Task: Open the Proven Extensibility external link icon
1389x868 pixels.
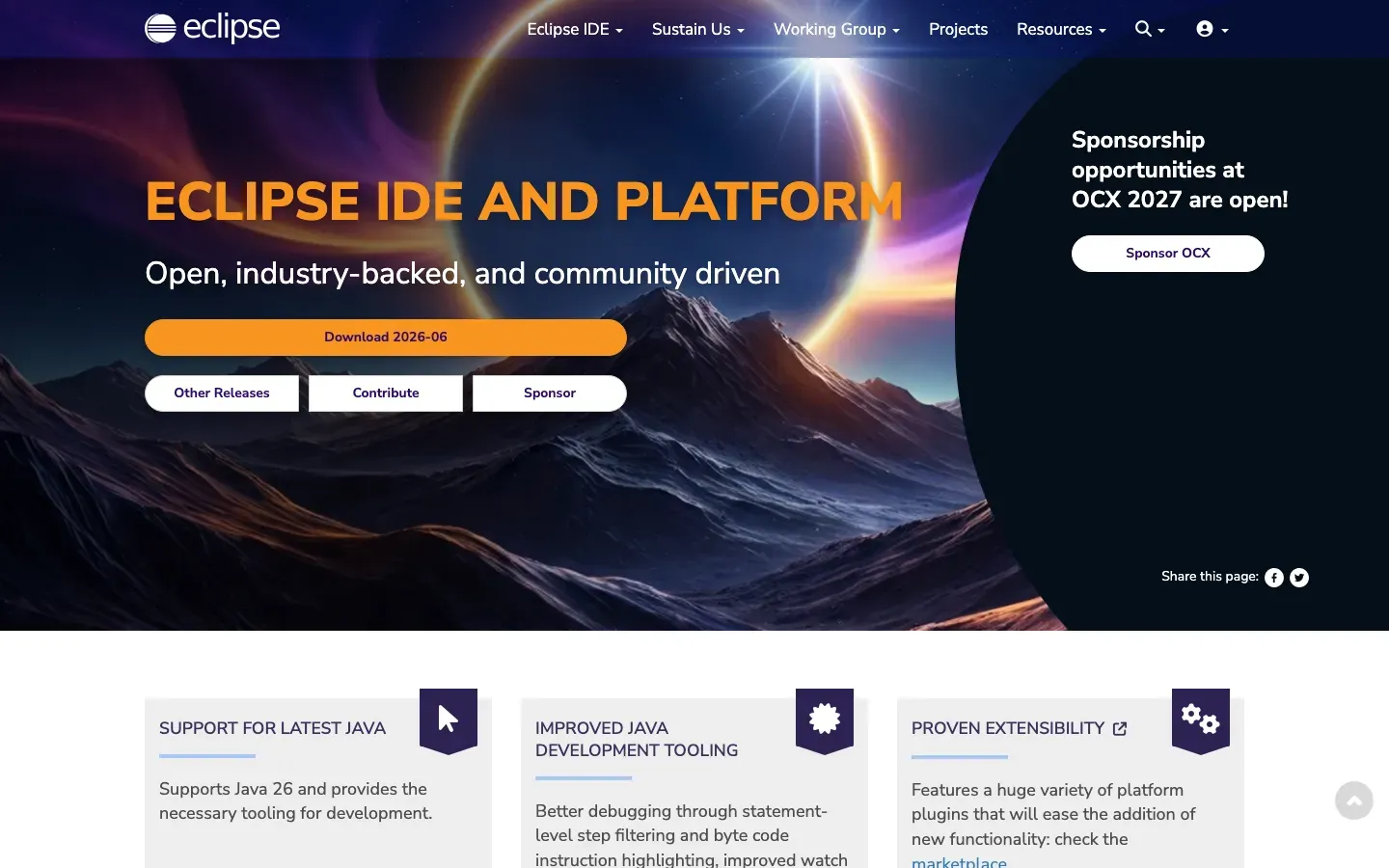Action: pyautogui.click(x=1120, y=729)
